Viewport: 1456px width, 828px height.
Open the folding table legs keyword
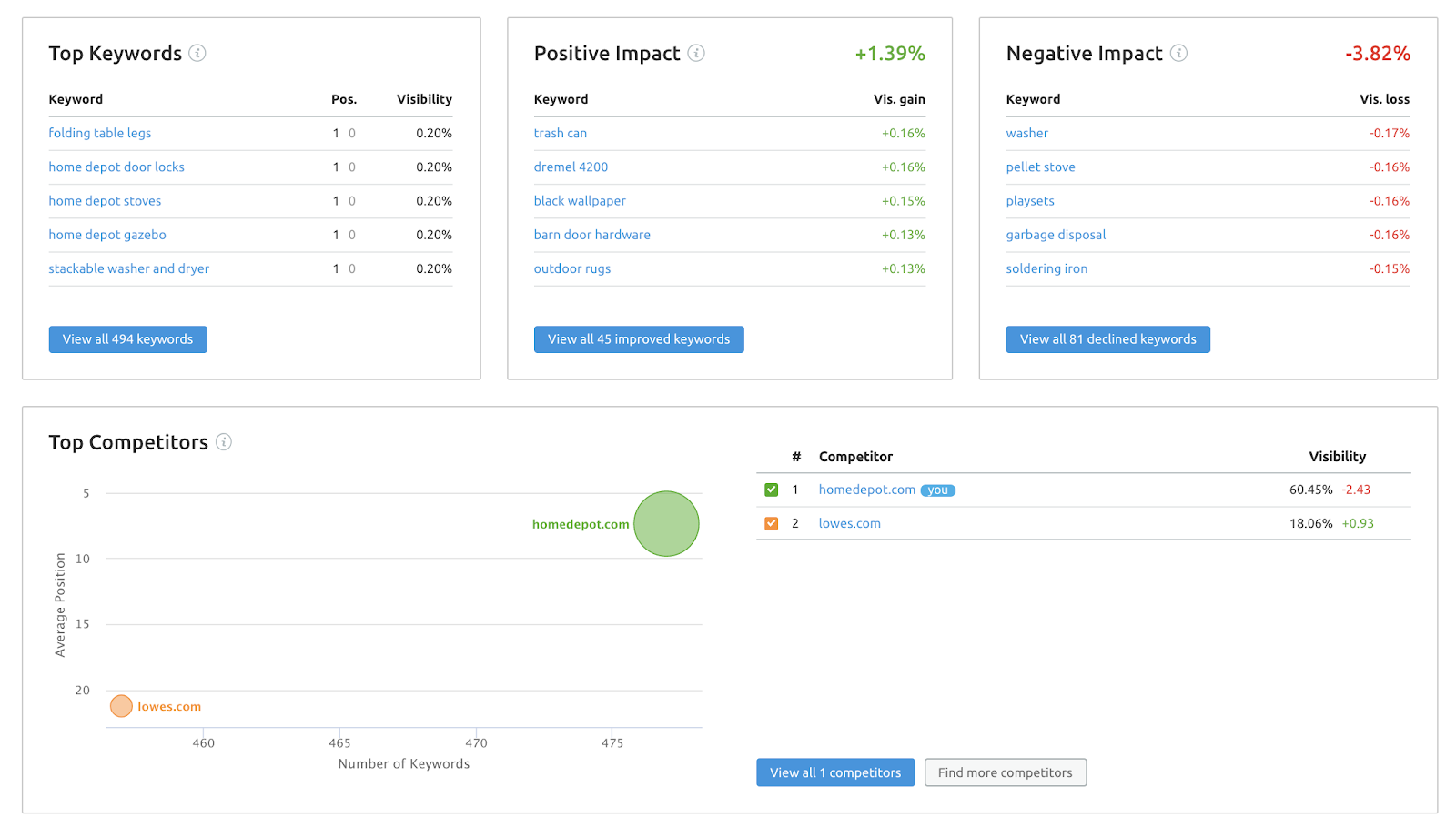[x=100, y=133]
